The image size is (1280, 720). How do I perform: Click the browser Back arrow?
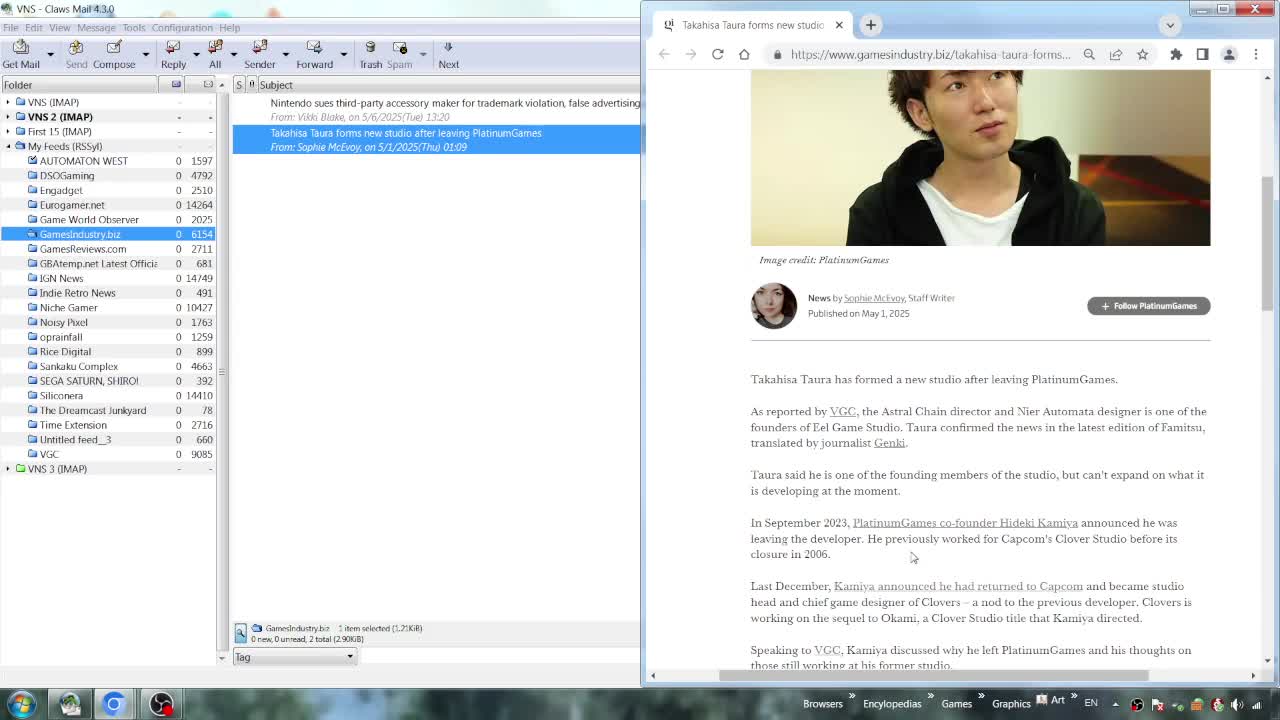tap(664, 54)
